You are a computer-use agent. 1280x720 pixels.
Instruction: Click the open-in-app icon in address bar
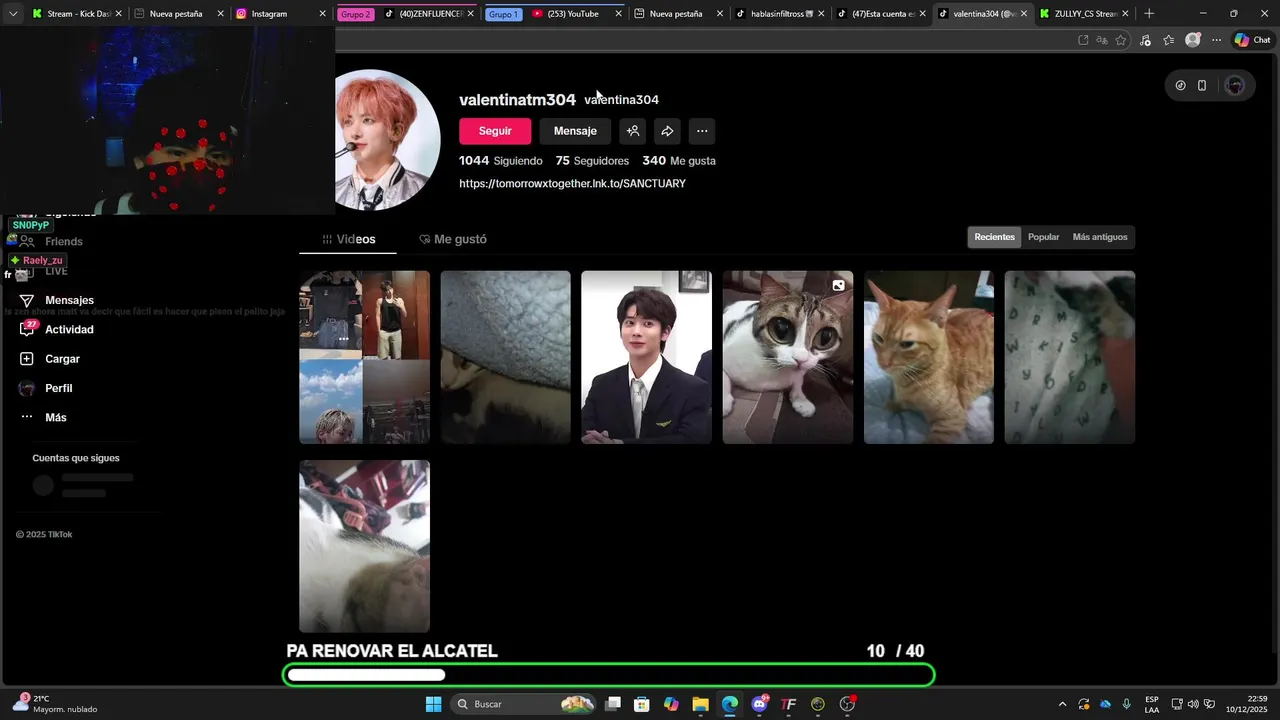click(1083, 40)
